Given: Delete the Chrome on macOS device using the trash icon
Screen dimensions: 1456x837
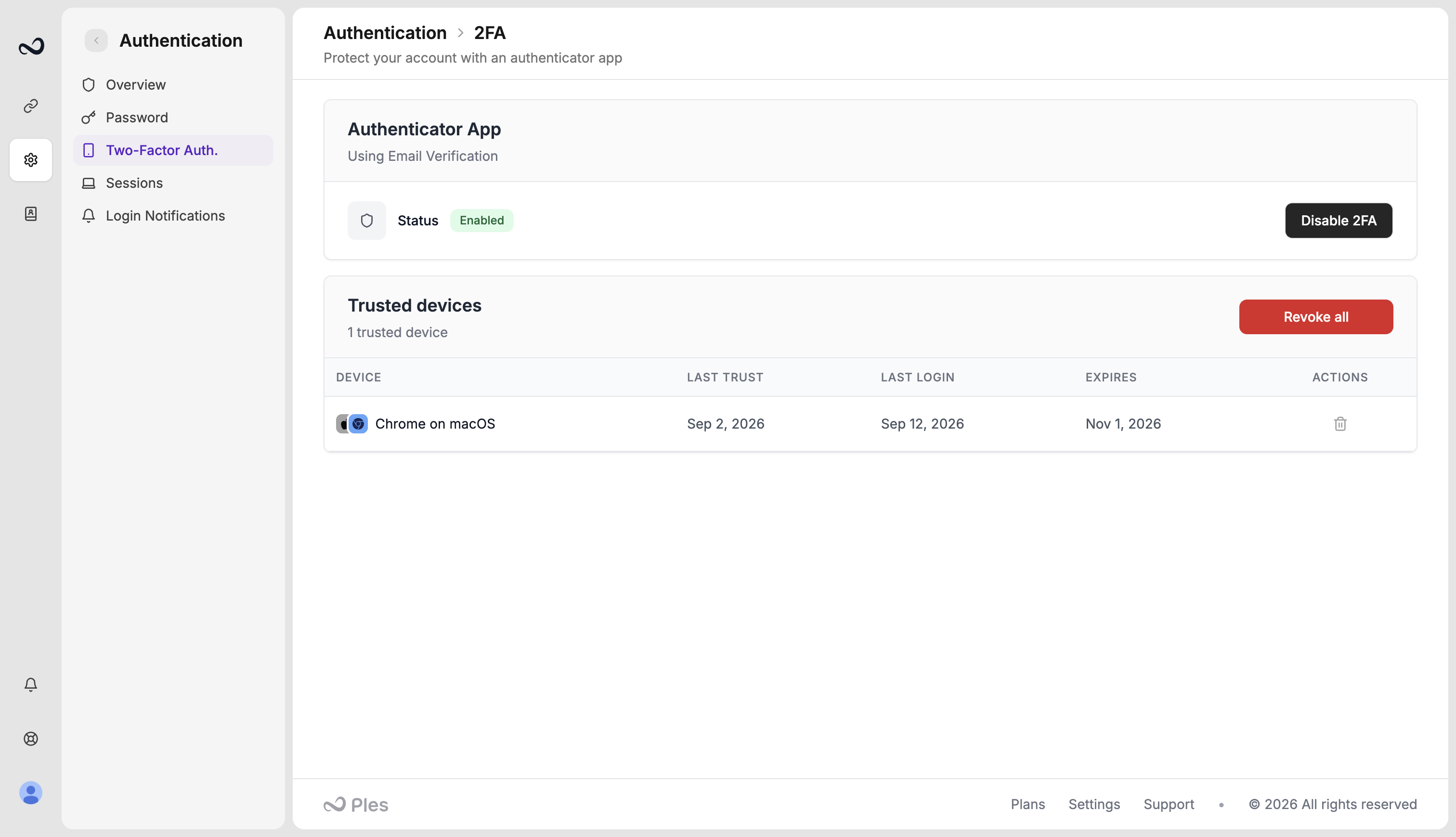Looking at the screenshot, I should 1340,424.
